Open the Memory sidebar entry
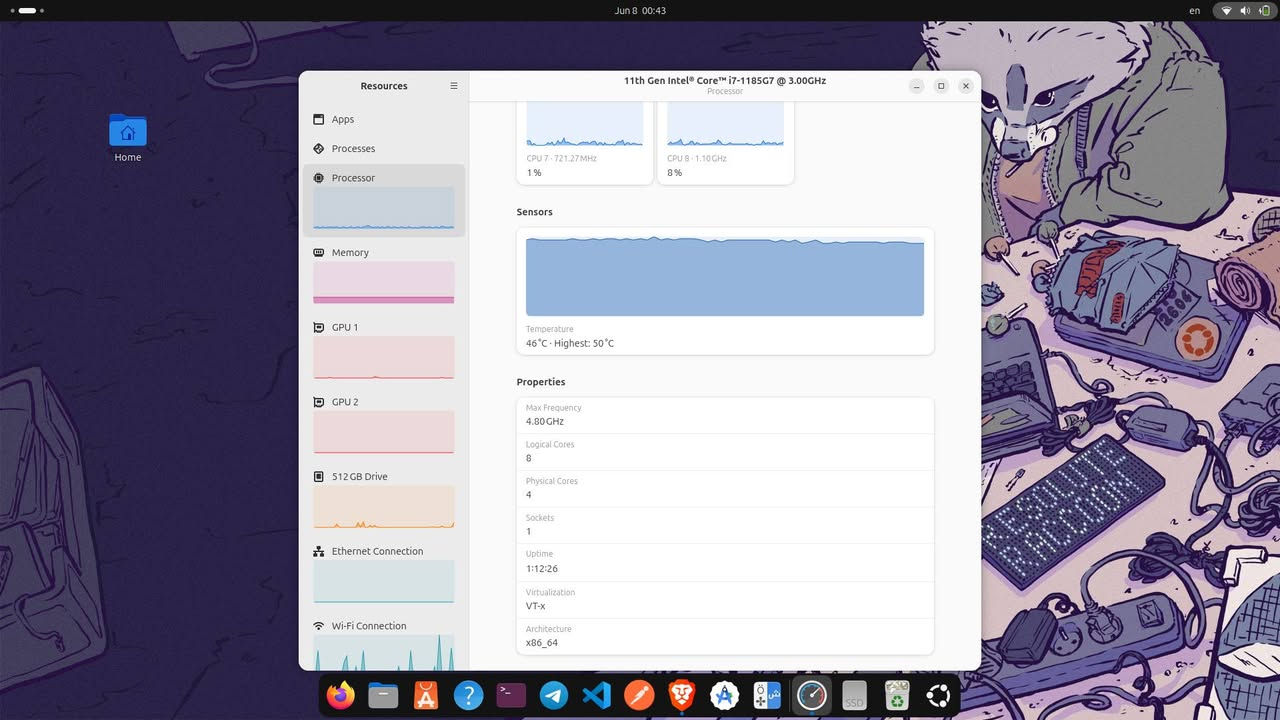This screenshot has height=720, width=1280. coord(384,275)
